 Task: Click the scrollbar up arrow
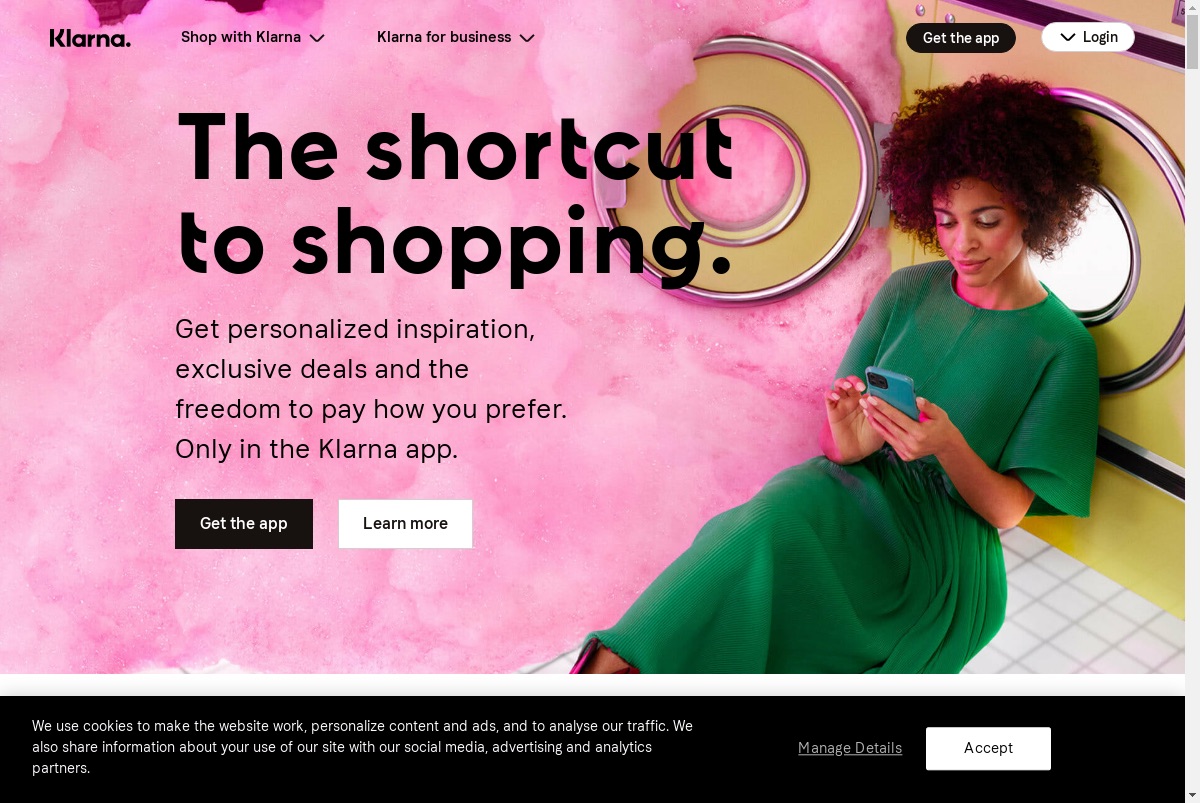1192,8
